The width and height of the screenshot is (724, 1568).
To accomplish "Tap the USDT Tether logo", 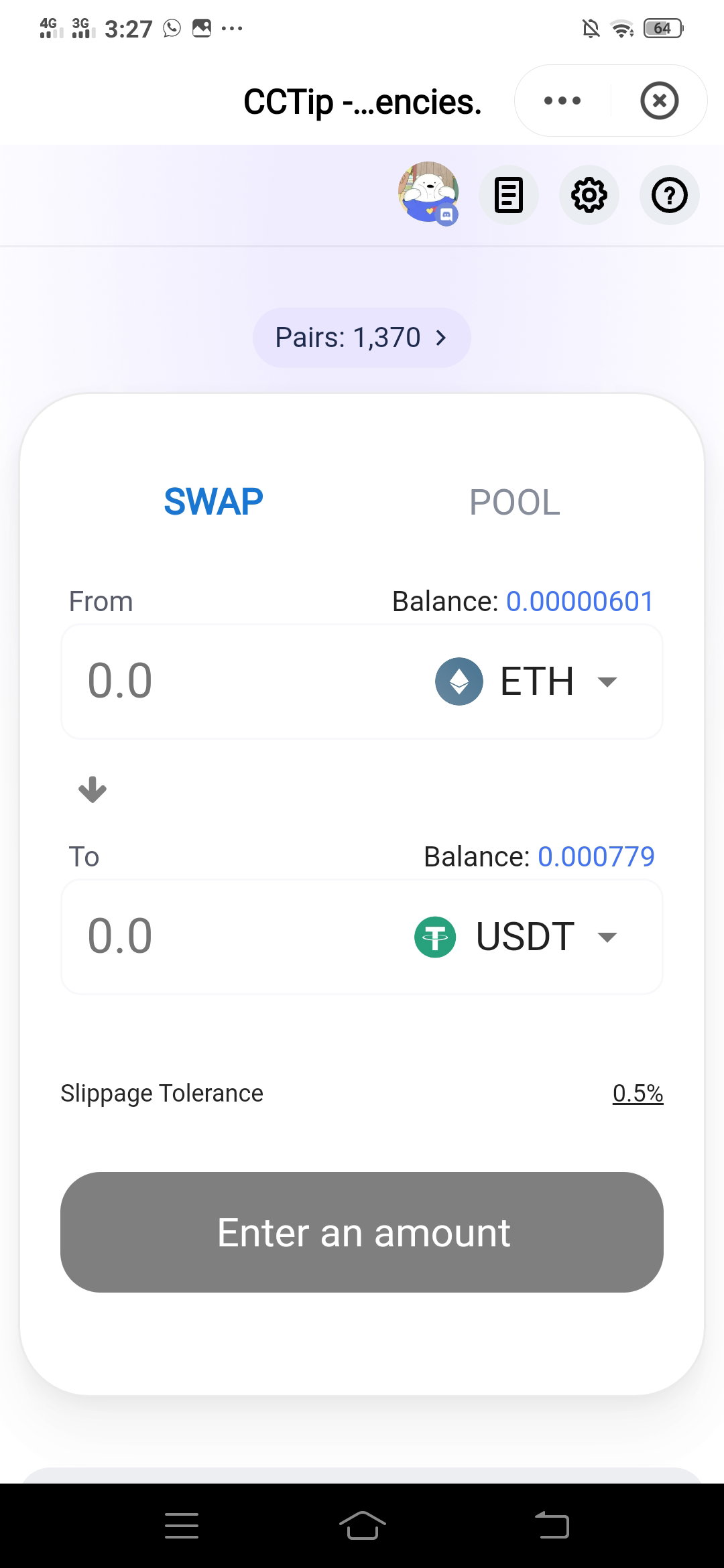I will [435, 937].
